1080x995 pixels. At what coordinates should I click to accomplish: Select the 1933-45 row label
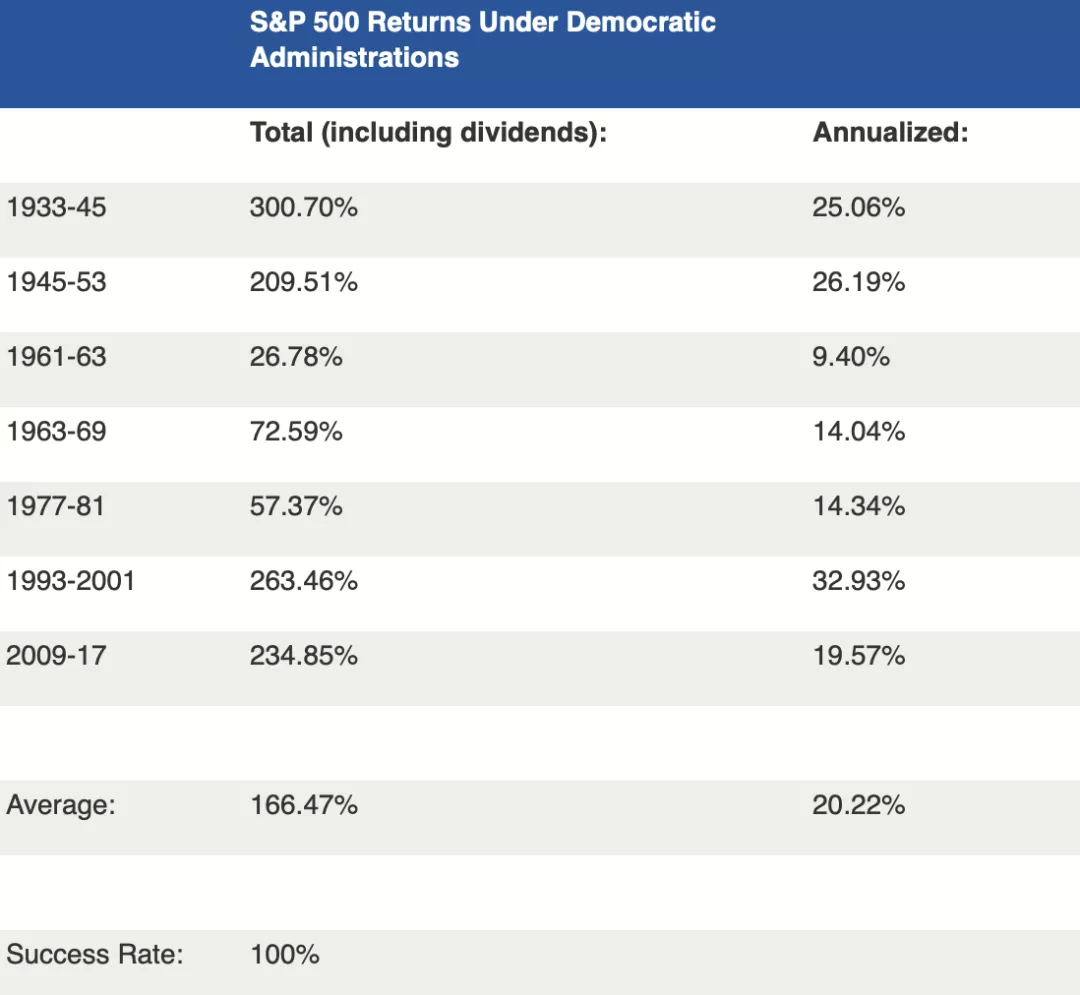[56, 208]
